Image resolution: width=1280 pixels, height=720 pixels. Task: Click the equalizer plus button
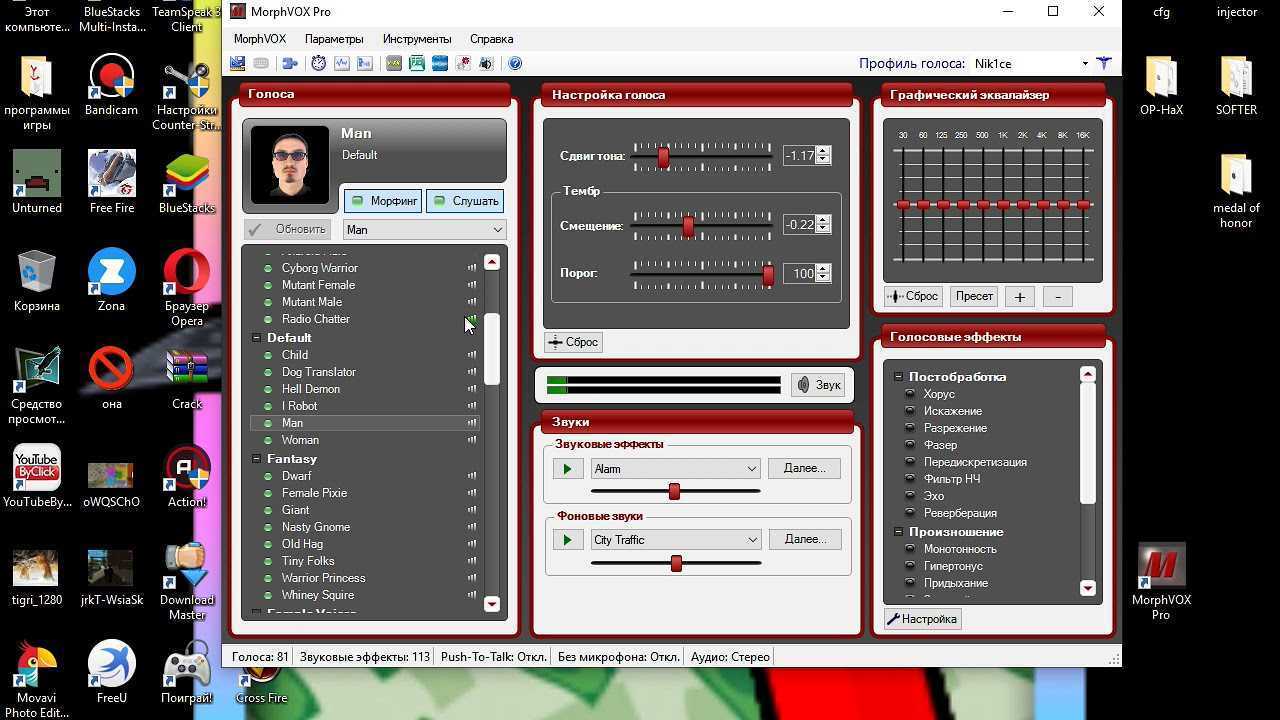(1020, 296)
